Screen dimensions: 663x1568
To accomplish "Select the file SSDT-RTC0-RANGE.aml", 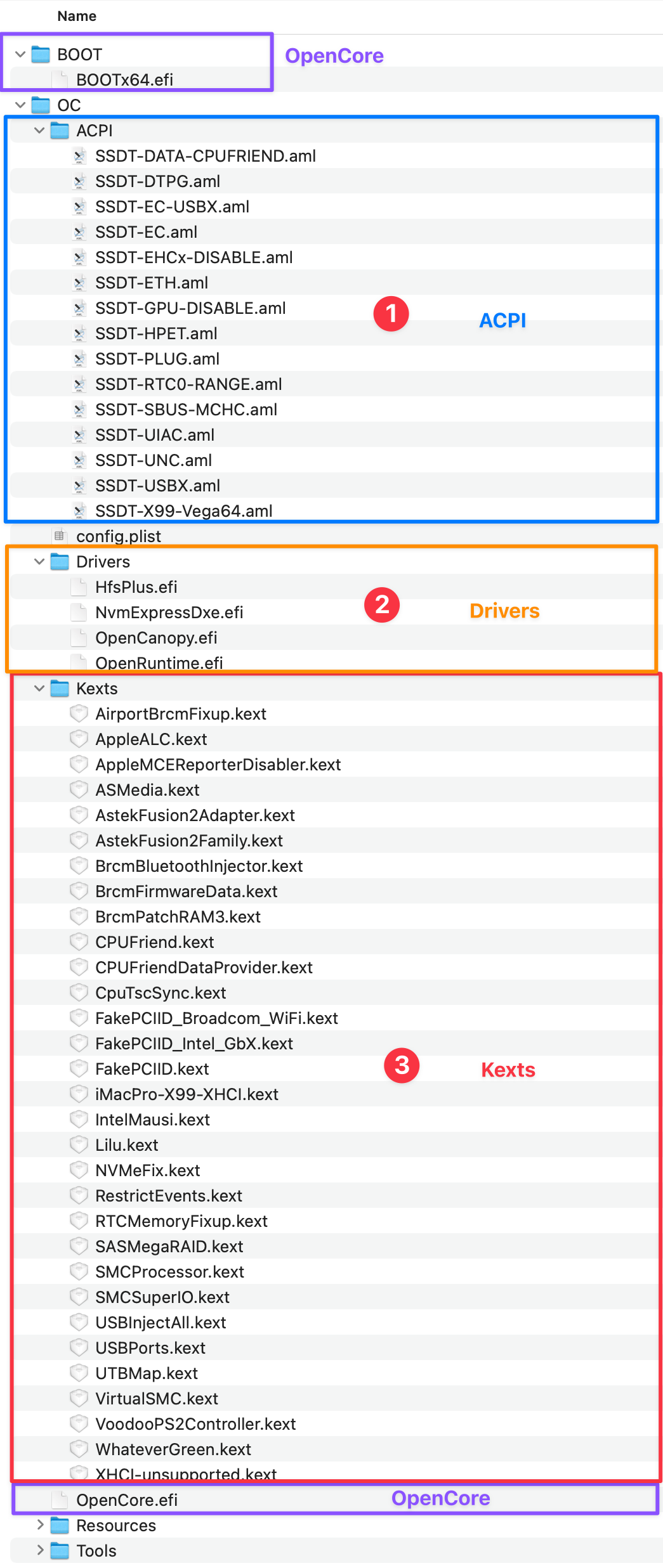I will 188,384.
